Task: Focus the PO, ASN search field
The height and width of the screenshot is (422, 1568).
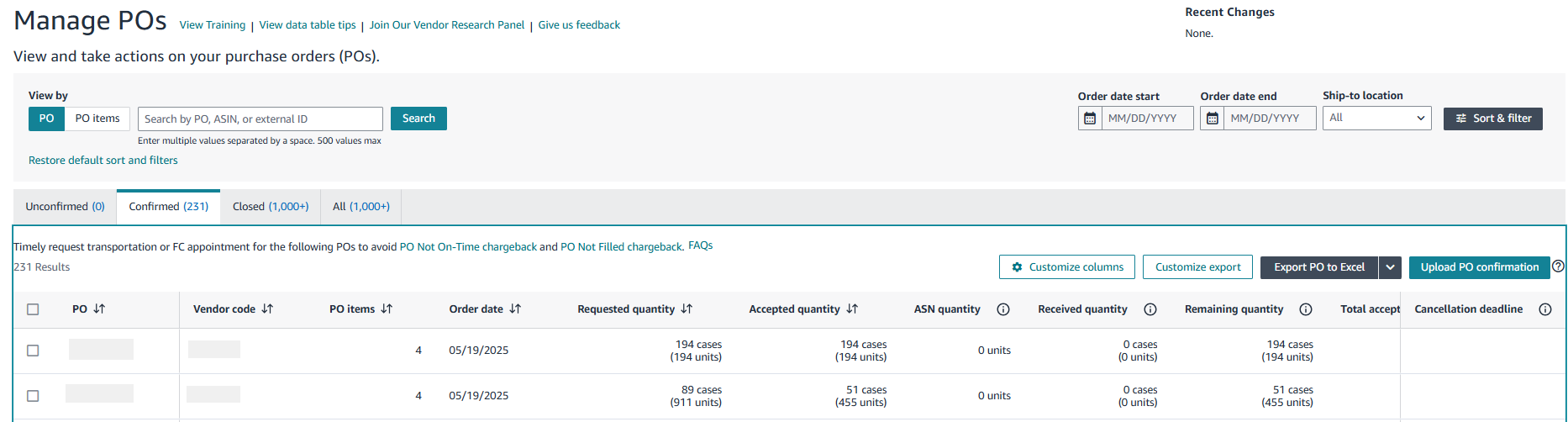Action: click(260, 119)
